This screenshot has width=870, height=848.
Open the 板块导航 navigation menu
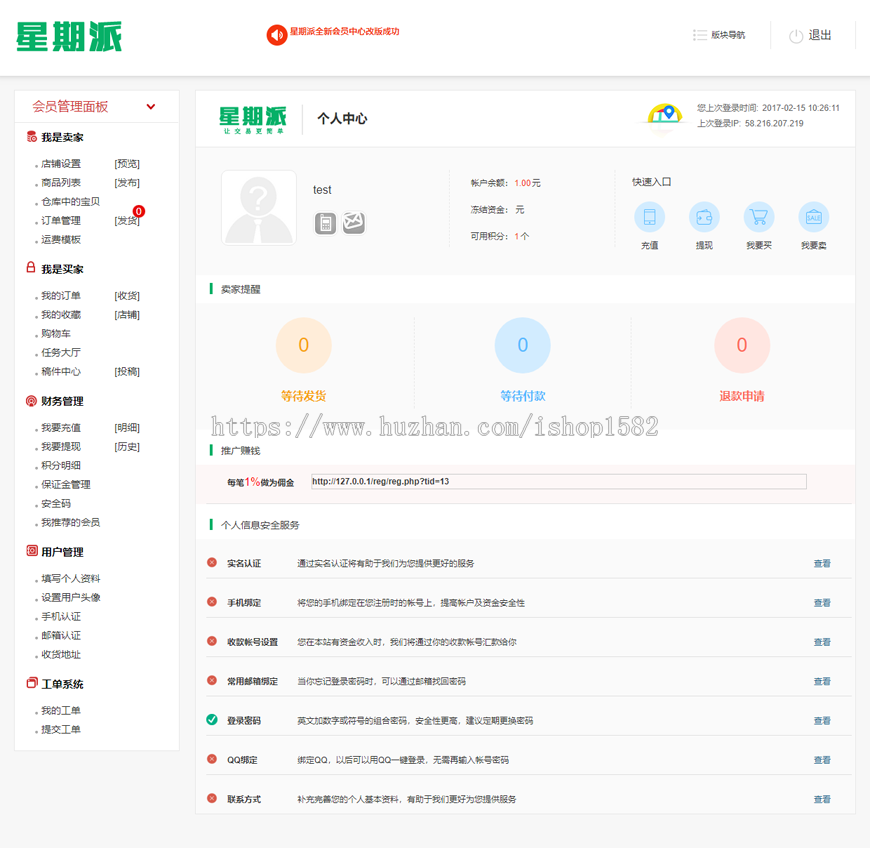click(x=719, y=35)
